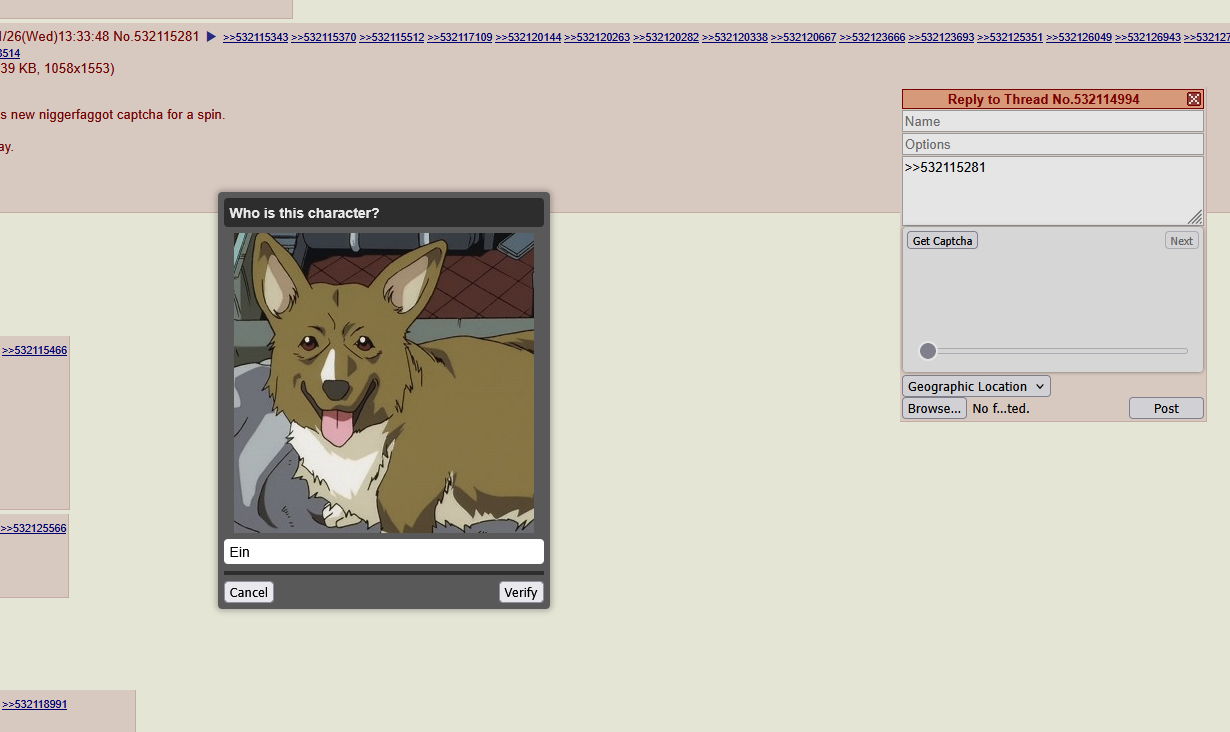Open backlink >>532126049
1230x732 pixels.
point(1079,38)
